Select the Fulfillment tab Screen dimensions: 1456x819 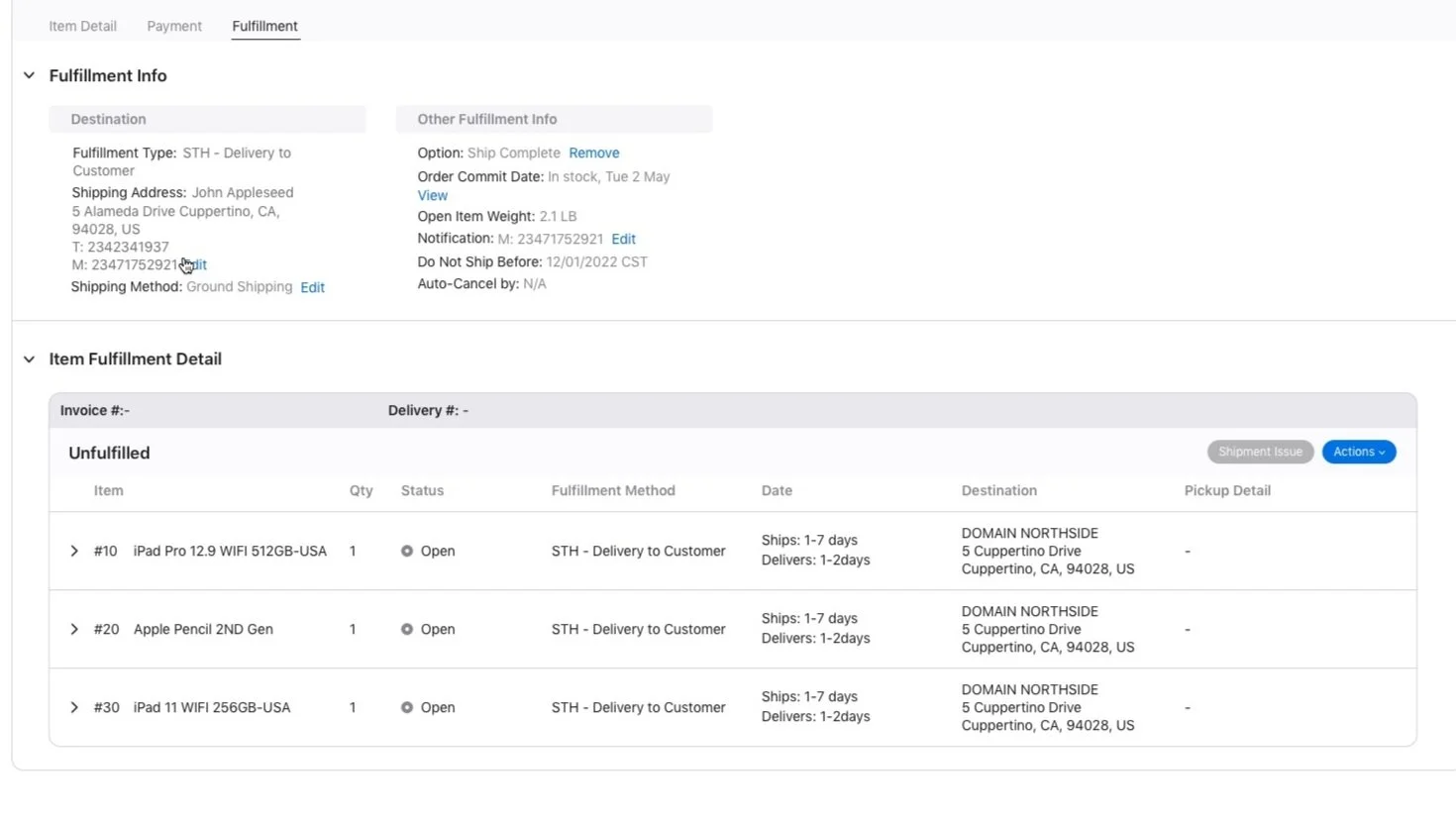pyautogui.click(x=264, y=26)
